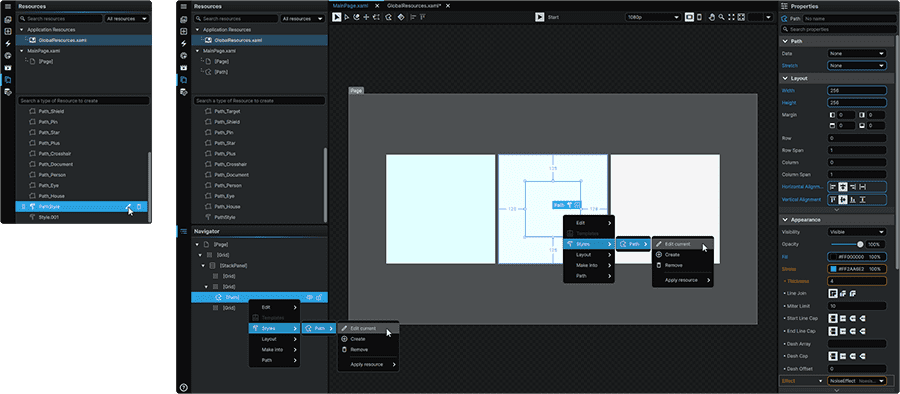Open the Stroke color swatch #FF2AA6E2
This screenshot has width=900, height=394.
[x=833, y=269]
